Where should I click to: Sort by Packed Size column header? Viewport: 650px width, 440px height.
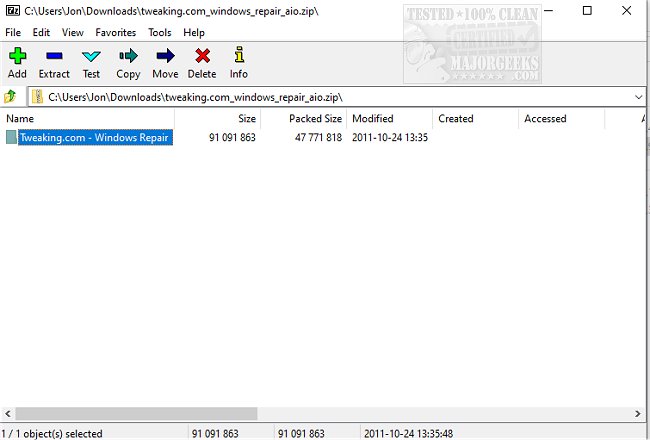pyautogui.click(x=303, y=119)
